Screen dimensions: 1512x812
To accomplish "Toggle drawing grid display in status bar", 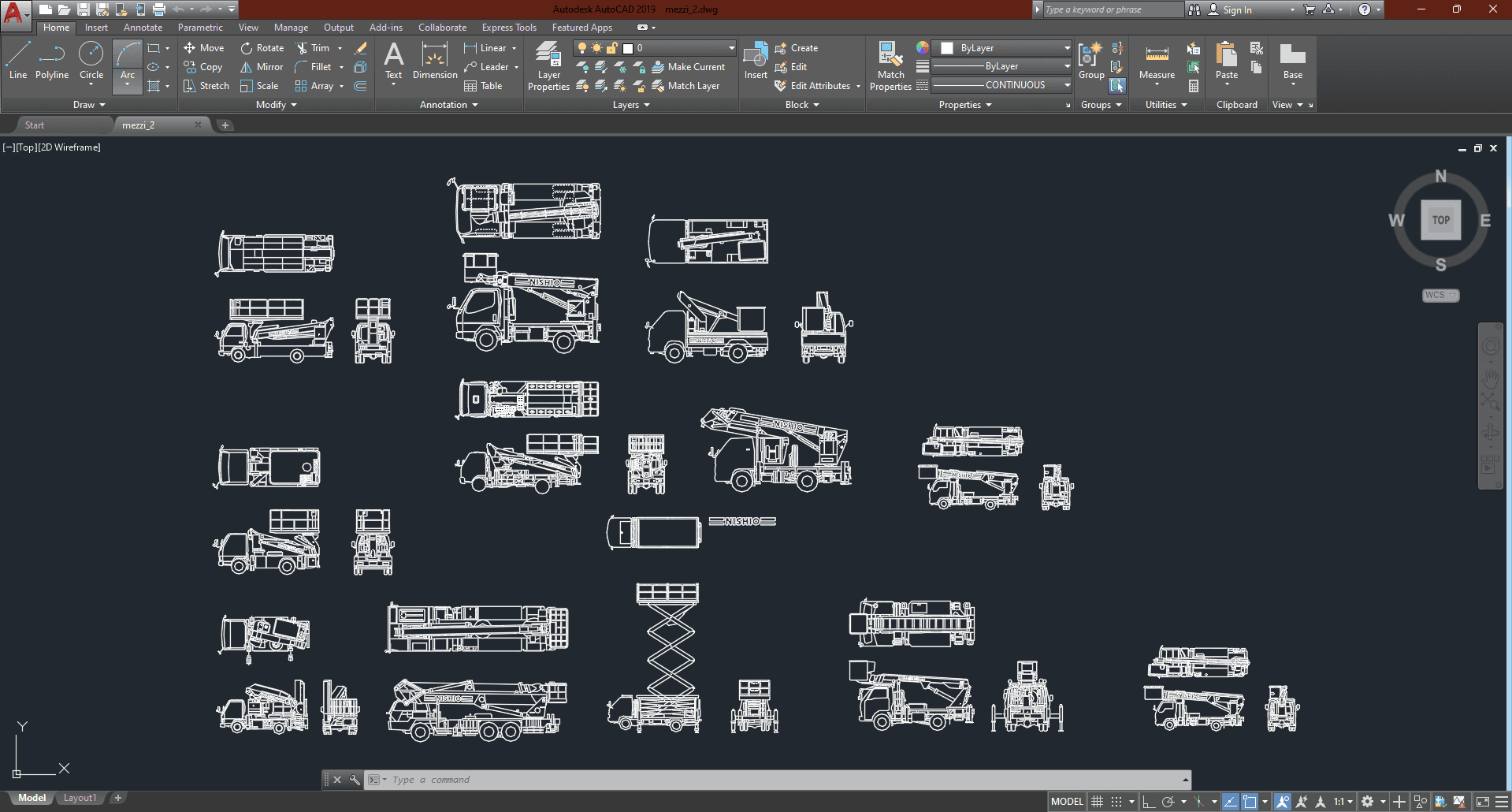I will (x=1097, y=802).
